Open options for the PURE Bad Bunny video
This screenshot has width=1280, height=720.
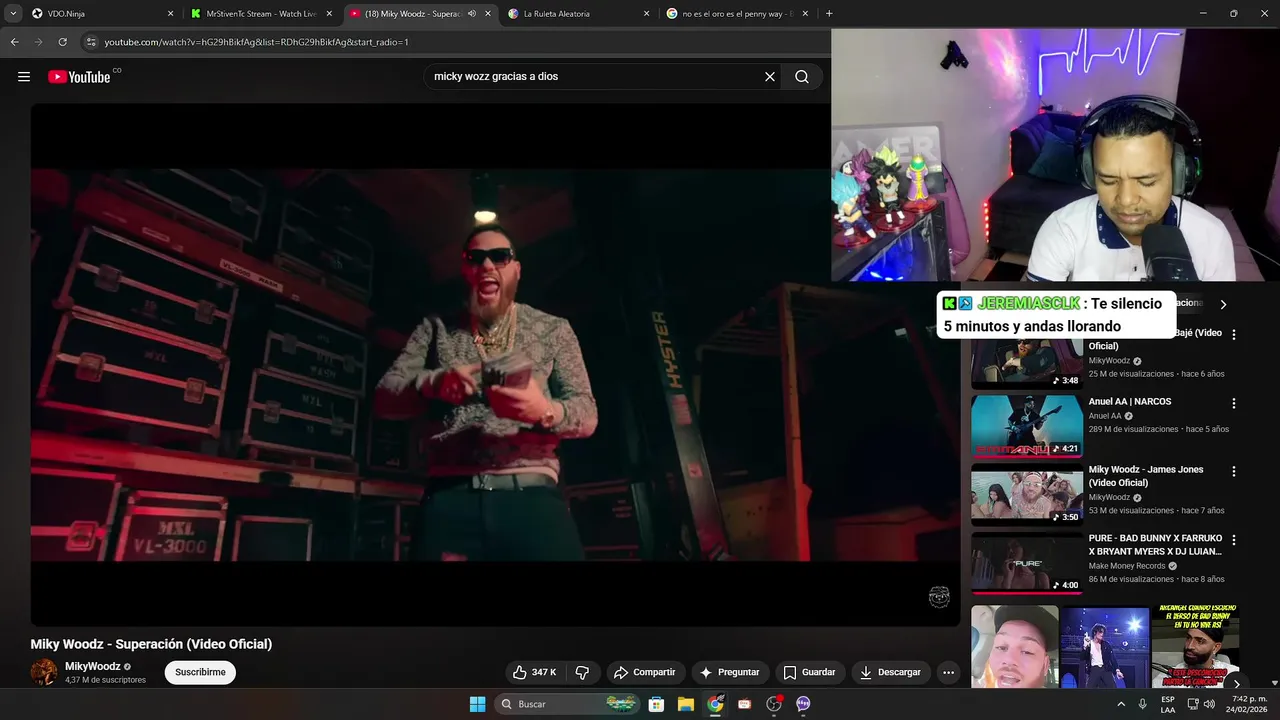pos(1233,540)
